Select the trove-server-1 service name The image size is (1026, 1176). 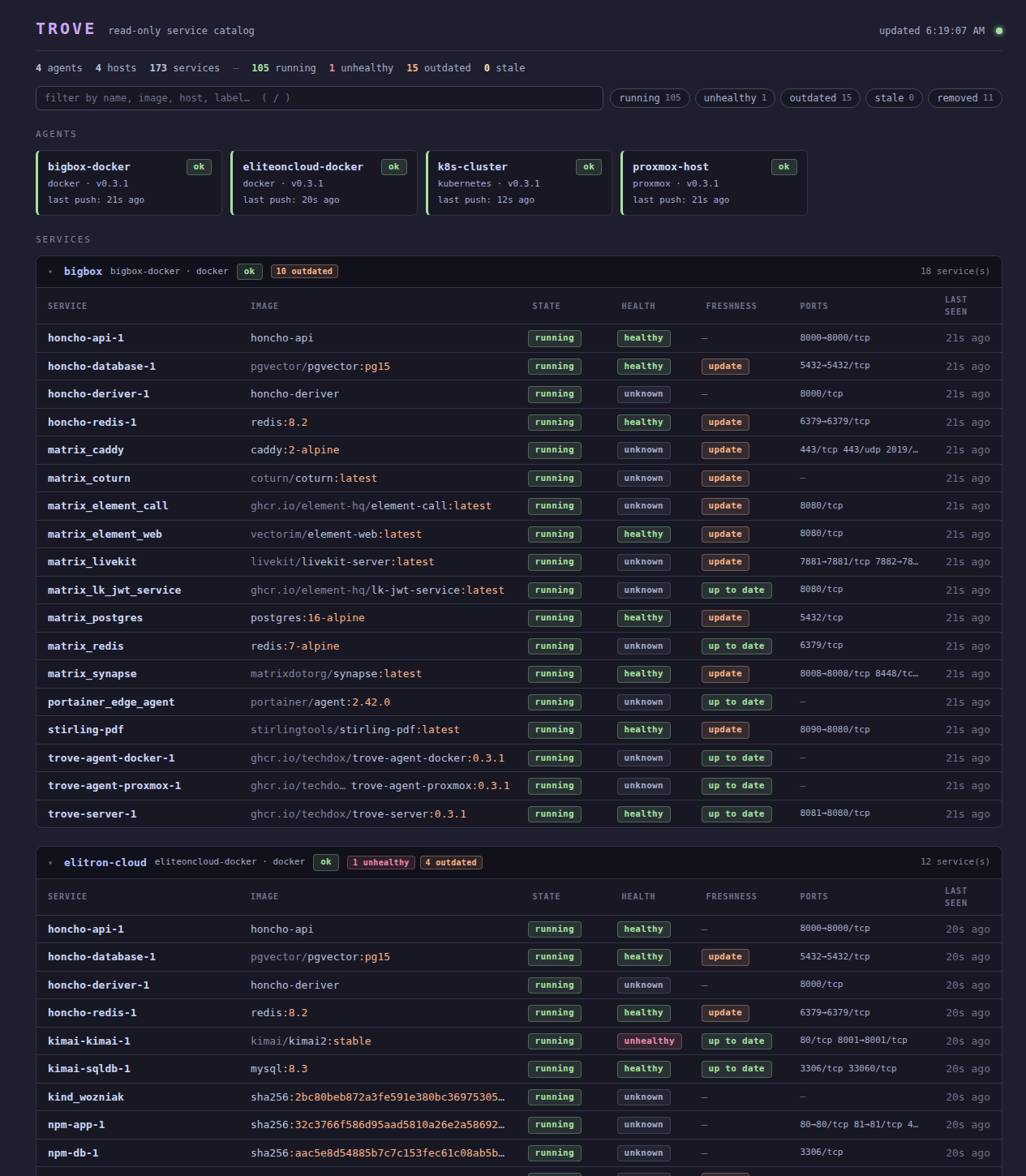(92, 814)
